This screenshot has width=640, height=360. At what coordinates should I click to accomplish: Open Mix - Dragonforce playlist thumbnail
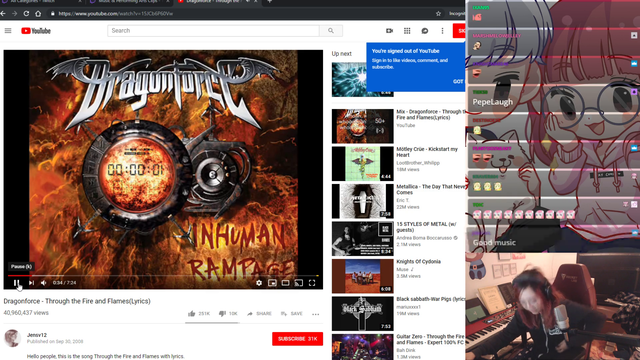click(362, 126)
